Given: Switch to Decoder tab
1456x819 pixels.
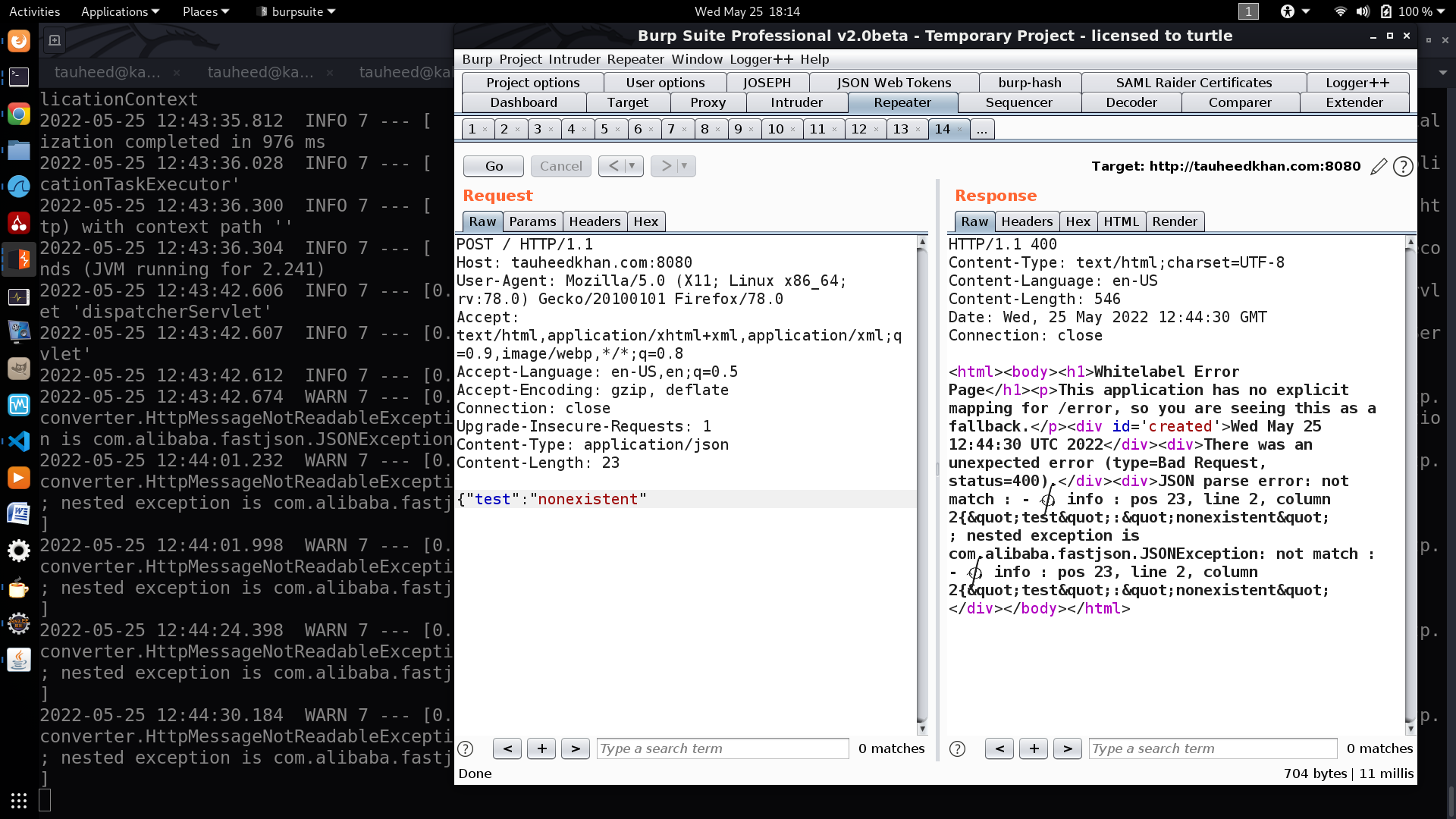Looking at the screenshot, I should coord(1131,102).
